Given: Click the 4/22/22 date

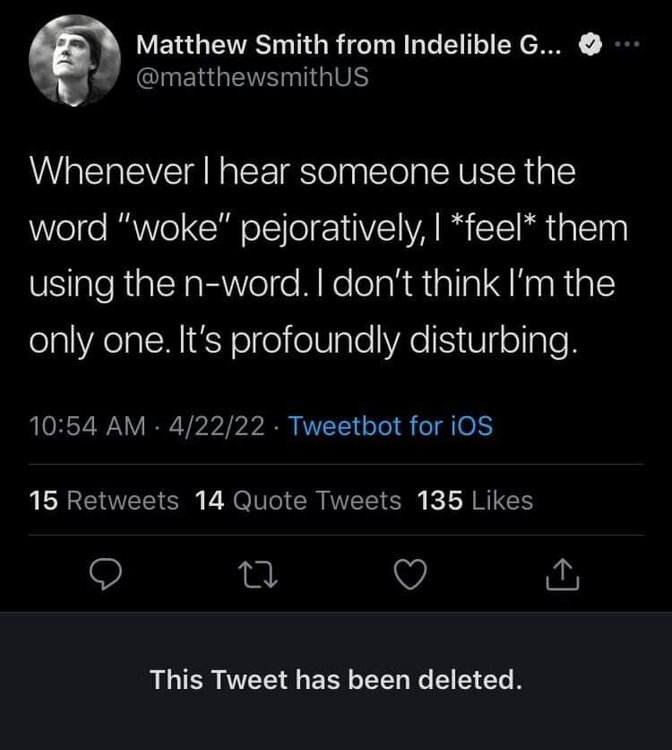Looking at the screenshot, I should pyautogui.click(x=218, y=426).
